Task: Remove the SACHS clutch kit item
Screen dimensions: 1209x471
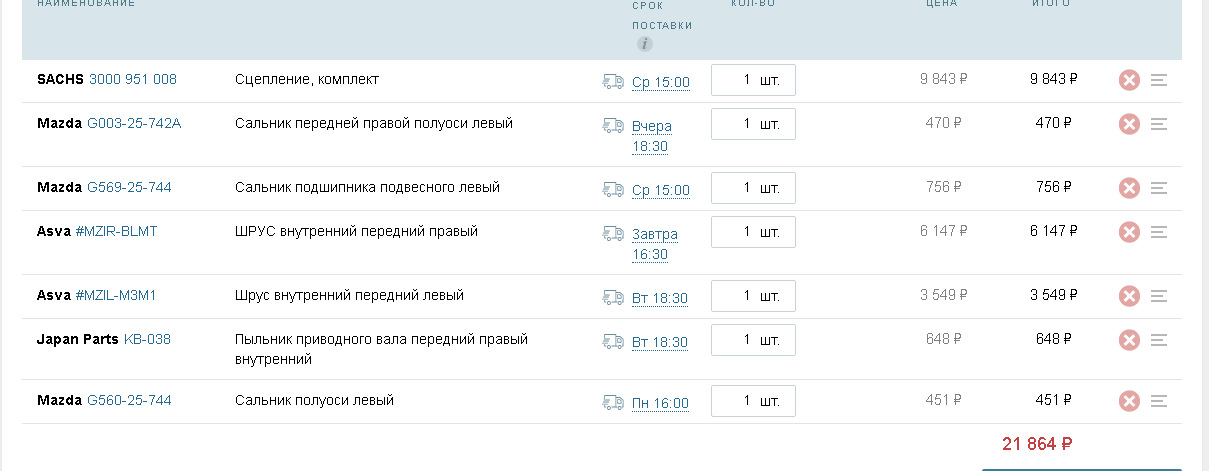Action: click(x=1129, y=81)
